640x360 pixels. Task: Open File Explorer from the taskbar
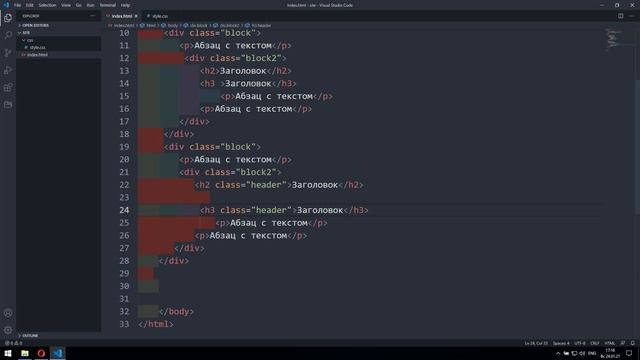[25, 353]
